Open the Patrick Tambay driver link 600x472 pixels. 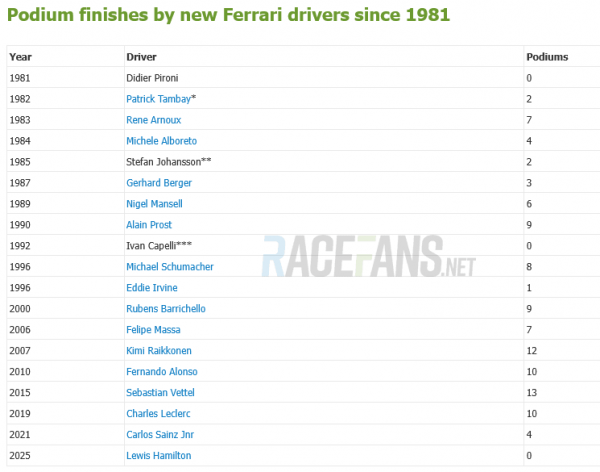click(158, 99)
